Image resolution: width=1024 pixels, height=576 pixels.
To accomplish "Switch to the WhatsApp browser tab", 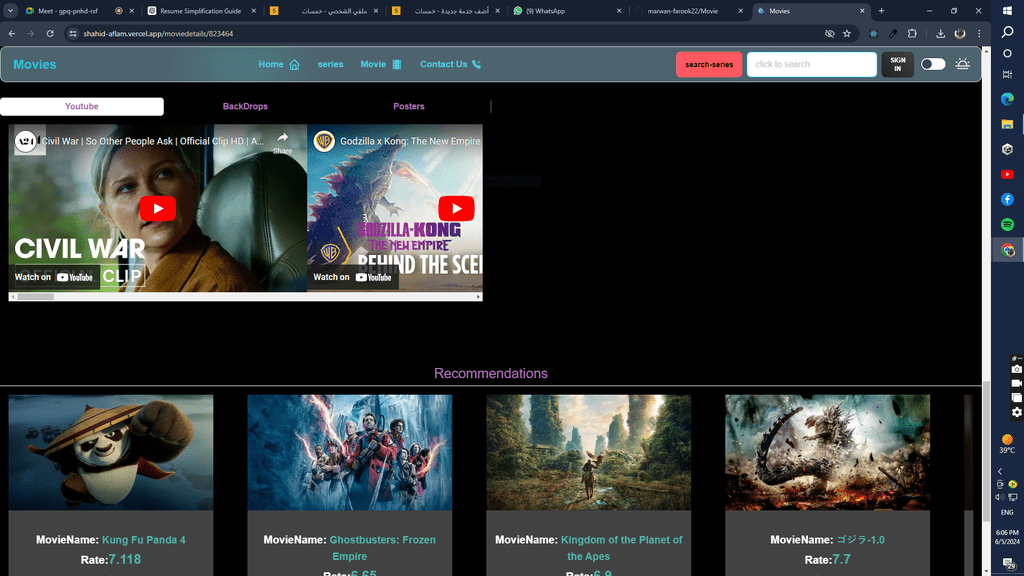I will [x=567, y=10].
